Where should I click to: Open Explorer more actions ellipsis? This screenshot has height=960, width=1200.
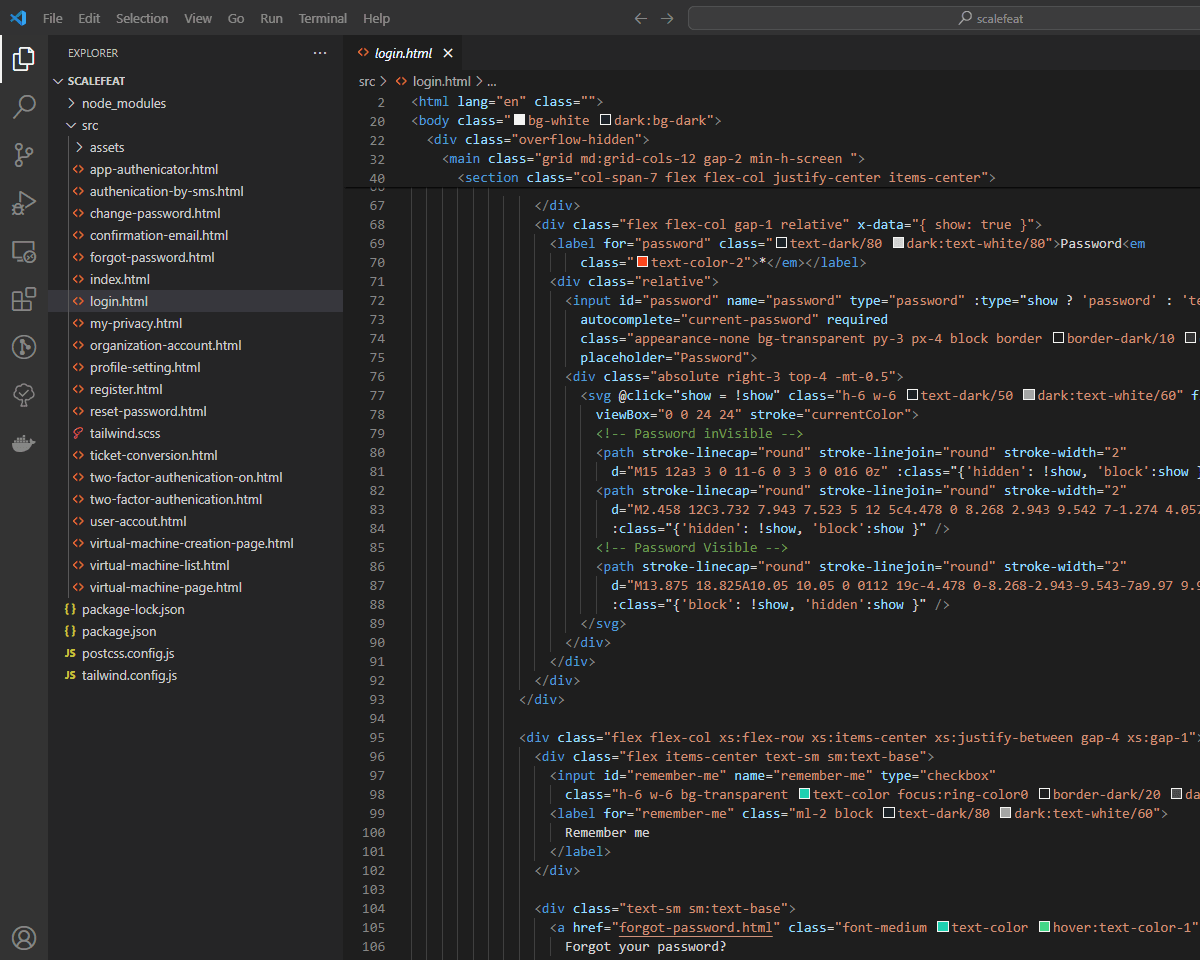pos(320,53)
